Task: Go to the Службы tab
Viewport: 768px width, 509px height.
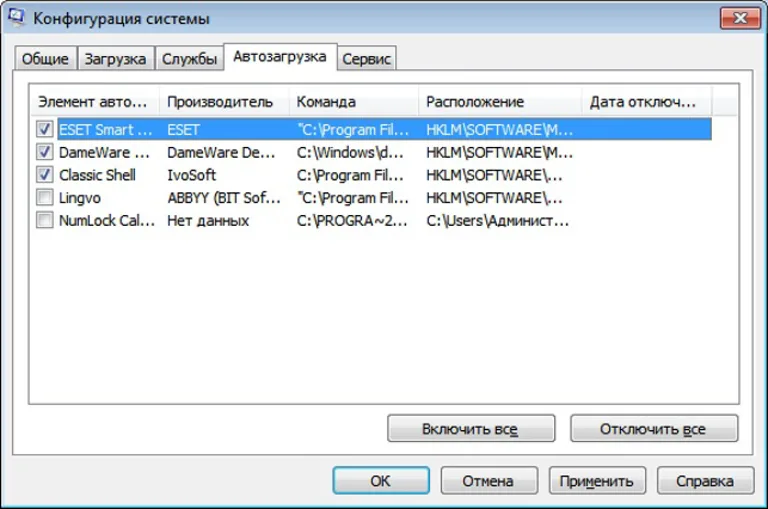Action: (x=190, y=59)
